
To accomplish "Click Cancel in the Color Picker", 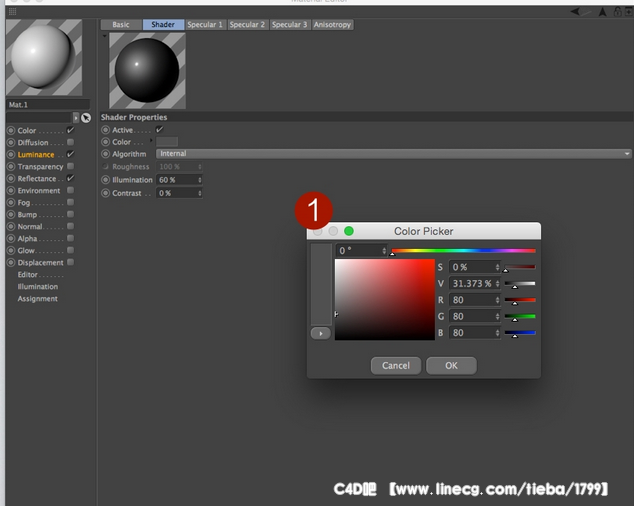I will (x=396, y=366).
